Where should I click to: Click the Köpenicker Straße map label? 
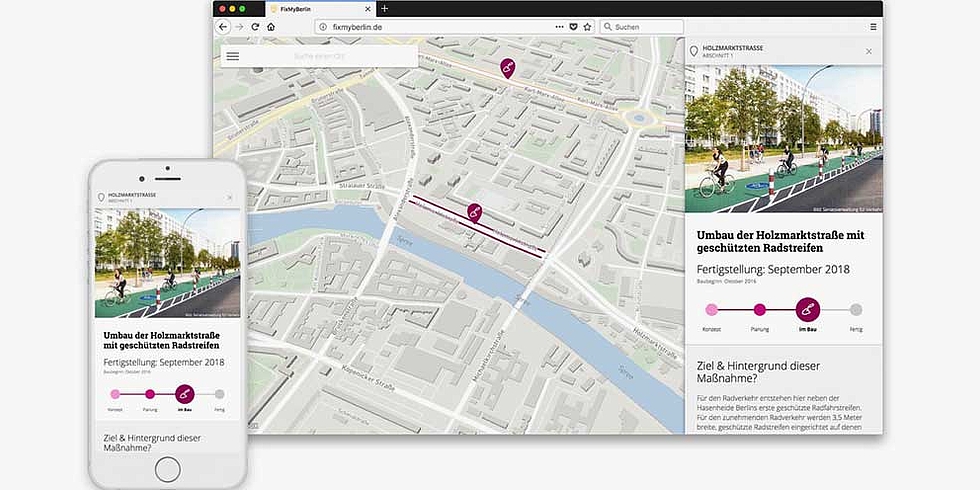371,379
